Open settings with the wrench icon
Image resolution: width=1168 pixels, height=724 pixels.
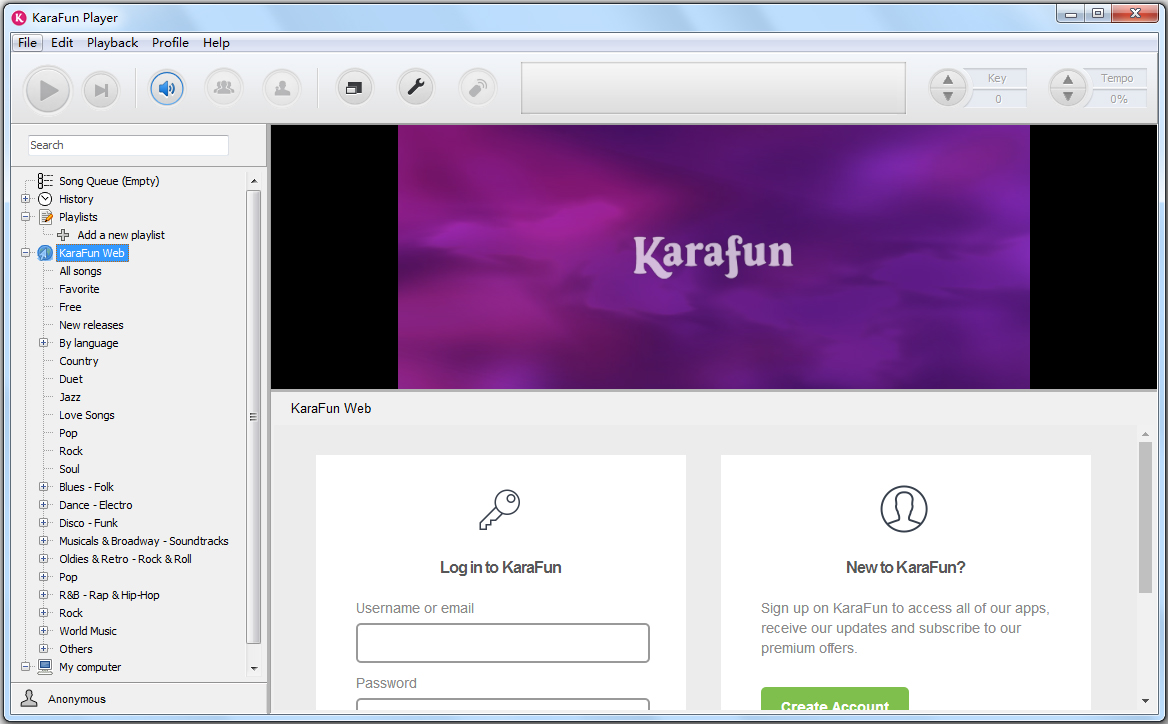(x=416, y=89)
